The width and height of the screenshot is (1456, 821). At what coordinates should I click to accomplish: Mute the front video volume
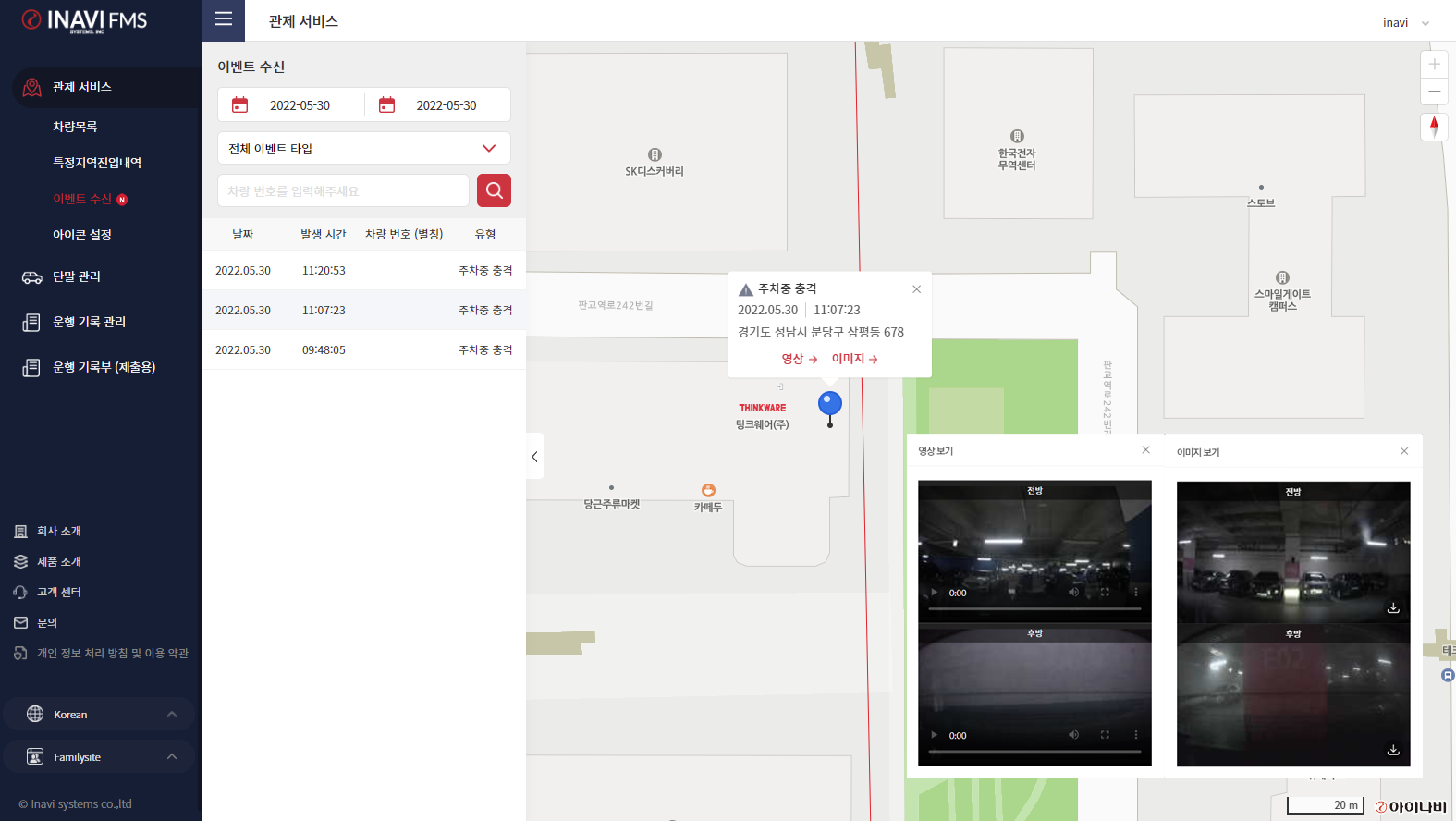(1073, 593)
